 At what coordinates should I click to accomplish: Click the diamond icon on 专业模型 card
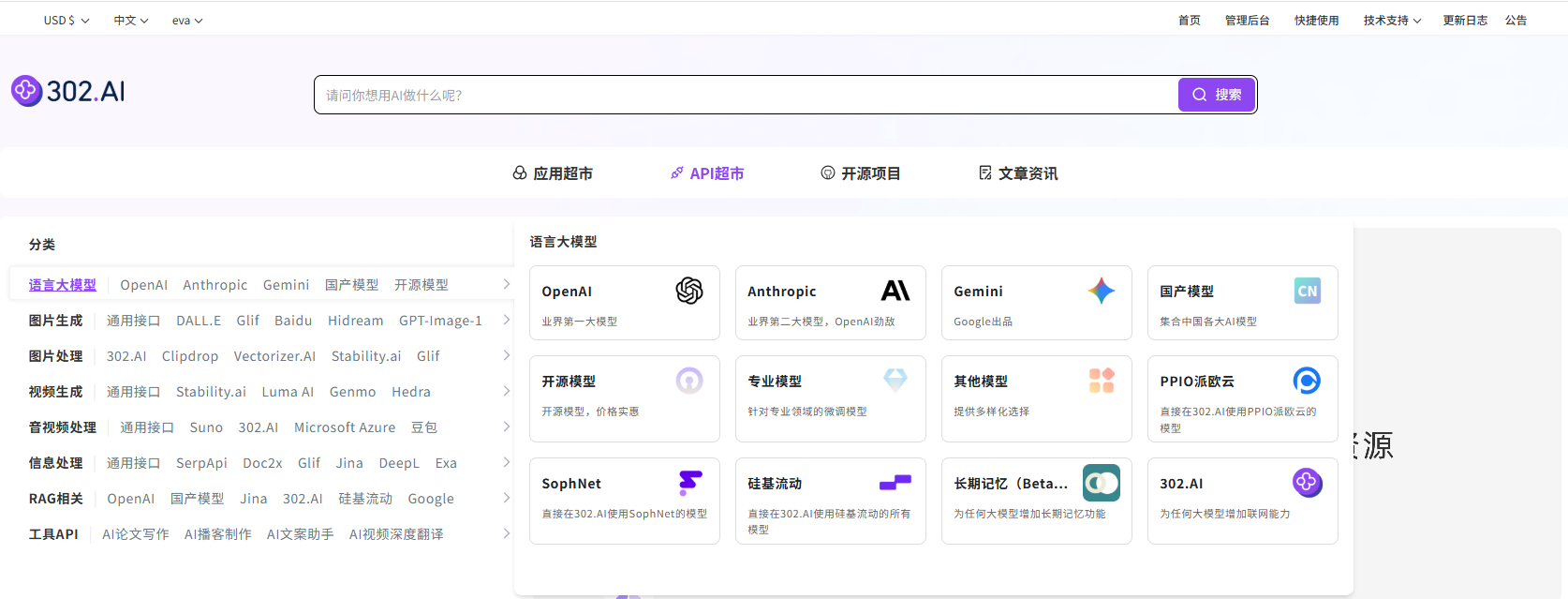tap(895, 380)
